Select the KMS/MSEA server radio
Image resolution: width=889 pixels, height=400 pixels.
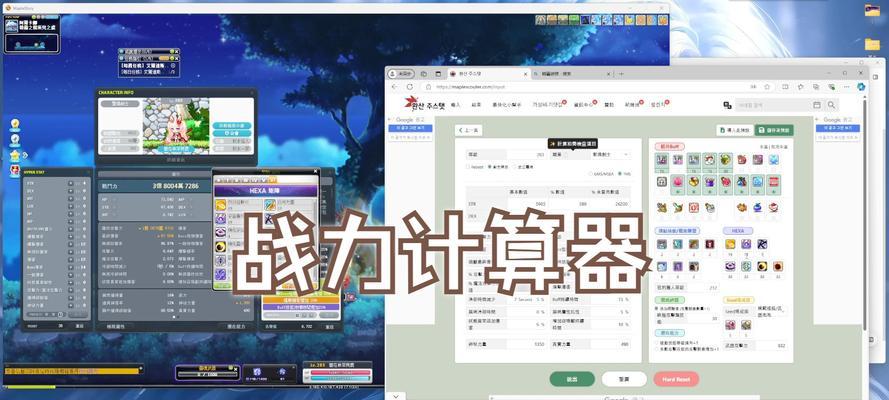coord(591,174)
